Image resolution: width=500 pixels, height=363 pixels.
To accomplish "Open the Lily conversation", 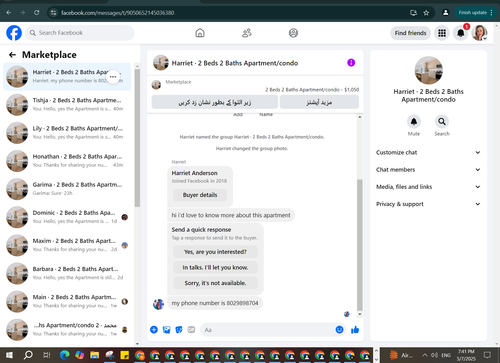I will [x=67, y=133].
